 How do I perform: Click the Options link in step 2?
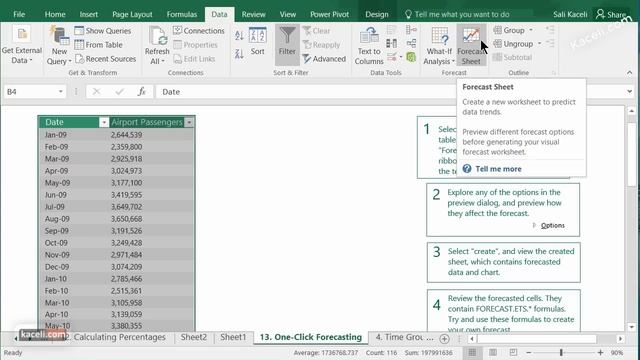pyautogui.click(x=553, y=225)
